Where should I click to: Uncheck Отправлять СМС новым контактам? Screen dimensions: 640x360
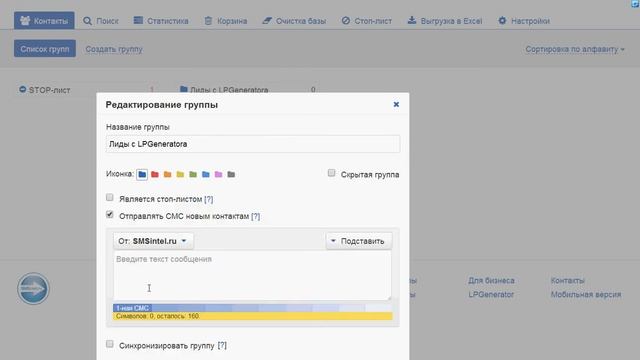point(109,215)
